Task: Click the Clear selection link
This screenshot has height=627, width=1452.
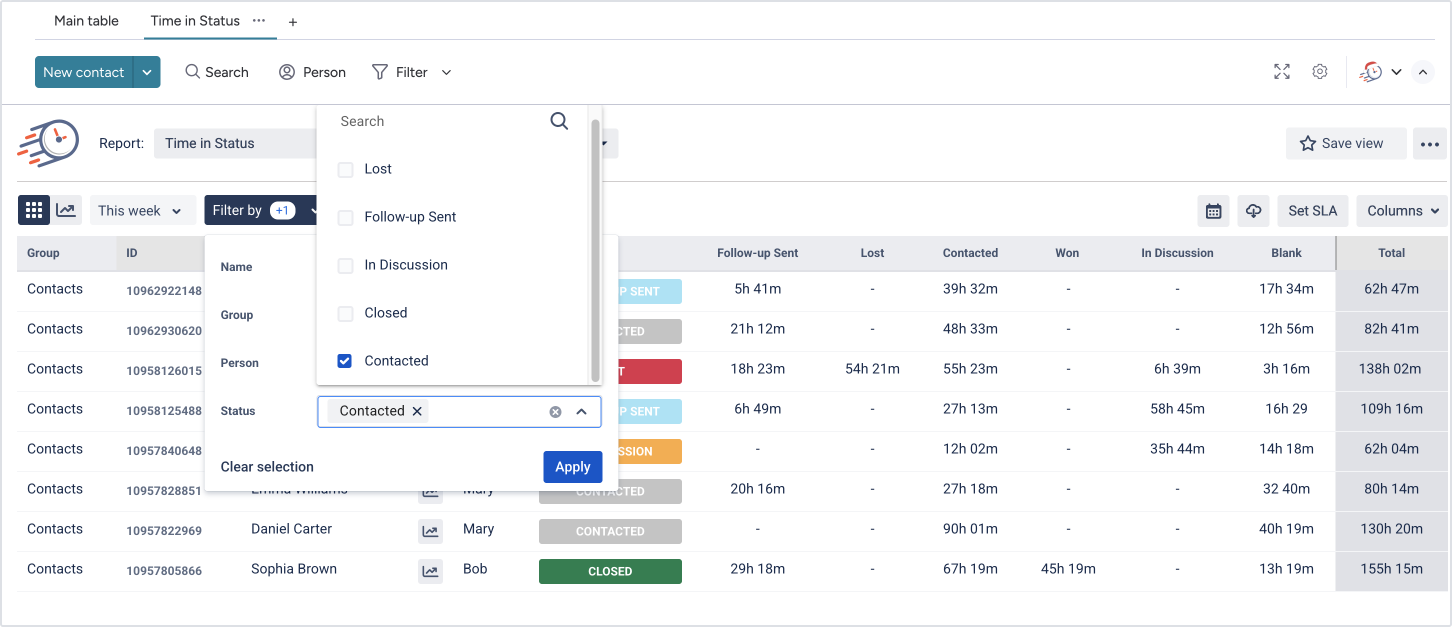Action: tap(267, 467)
